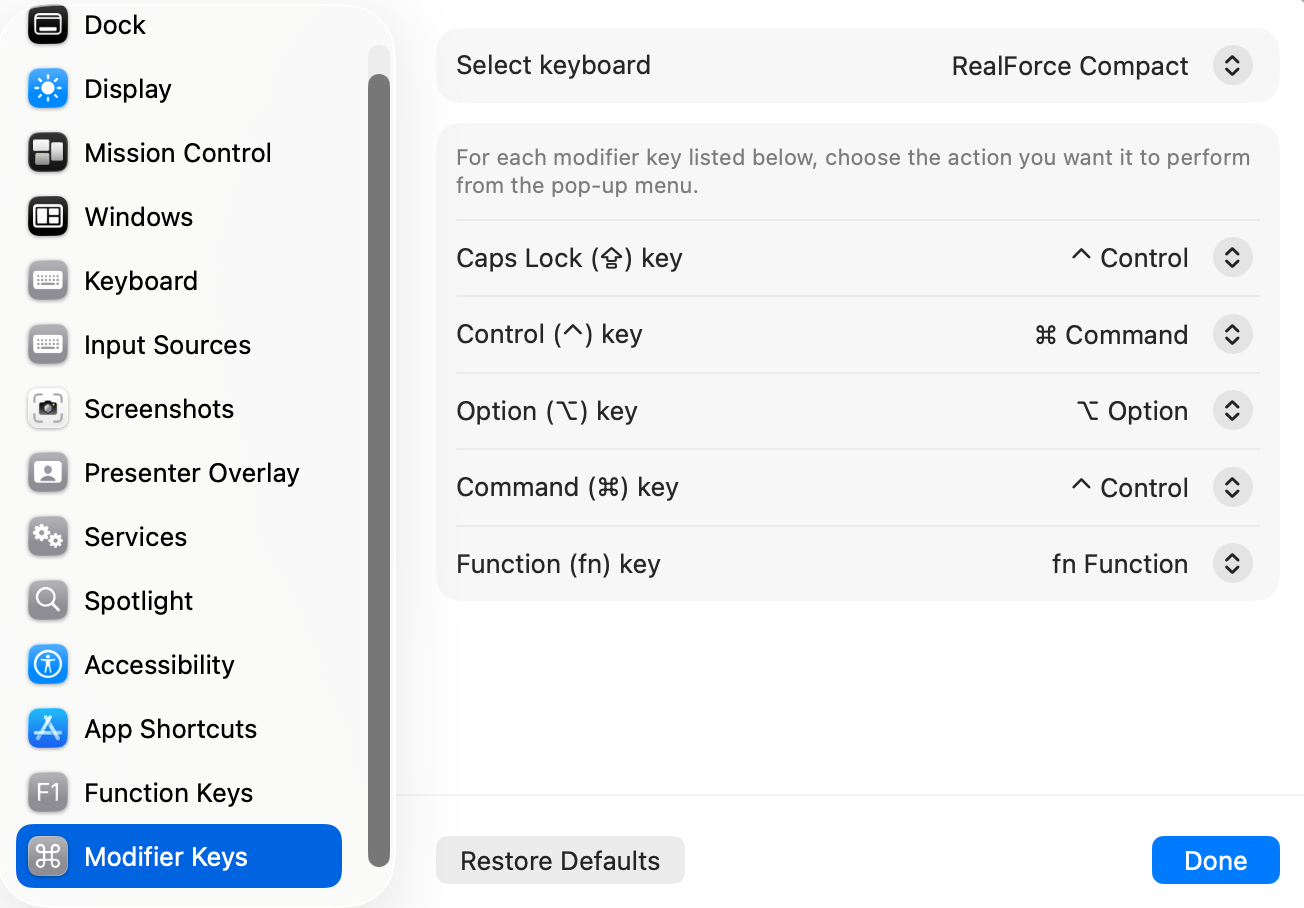This screenshot has width=1304, height=908.
Task: Select the Screenshots camera icon
Action: [48, 409]
